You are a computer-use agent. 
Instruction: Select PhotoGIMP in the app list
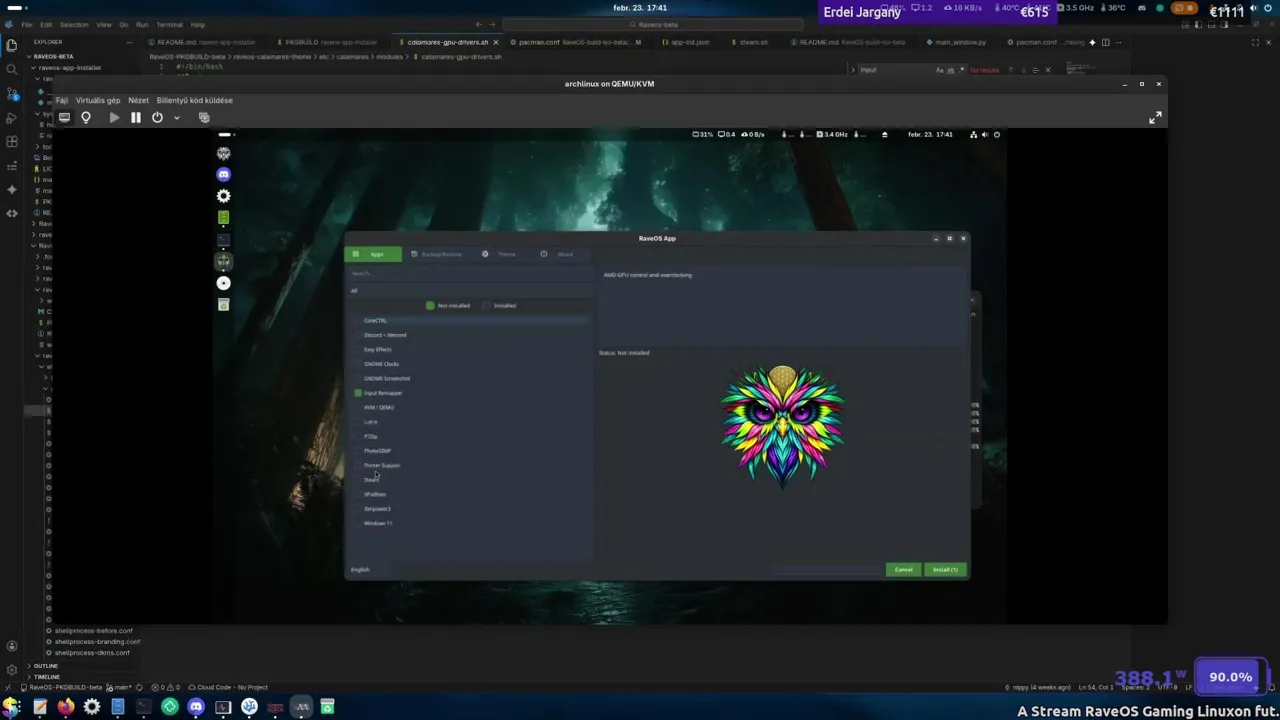pos(377,451)
